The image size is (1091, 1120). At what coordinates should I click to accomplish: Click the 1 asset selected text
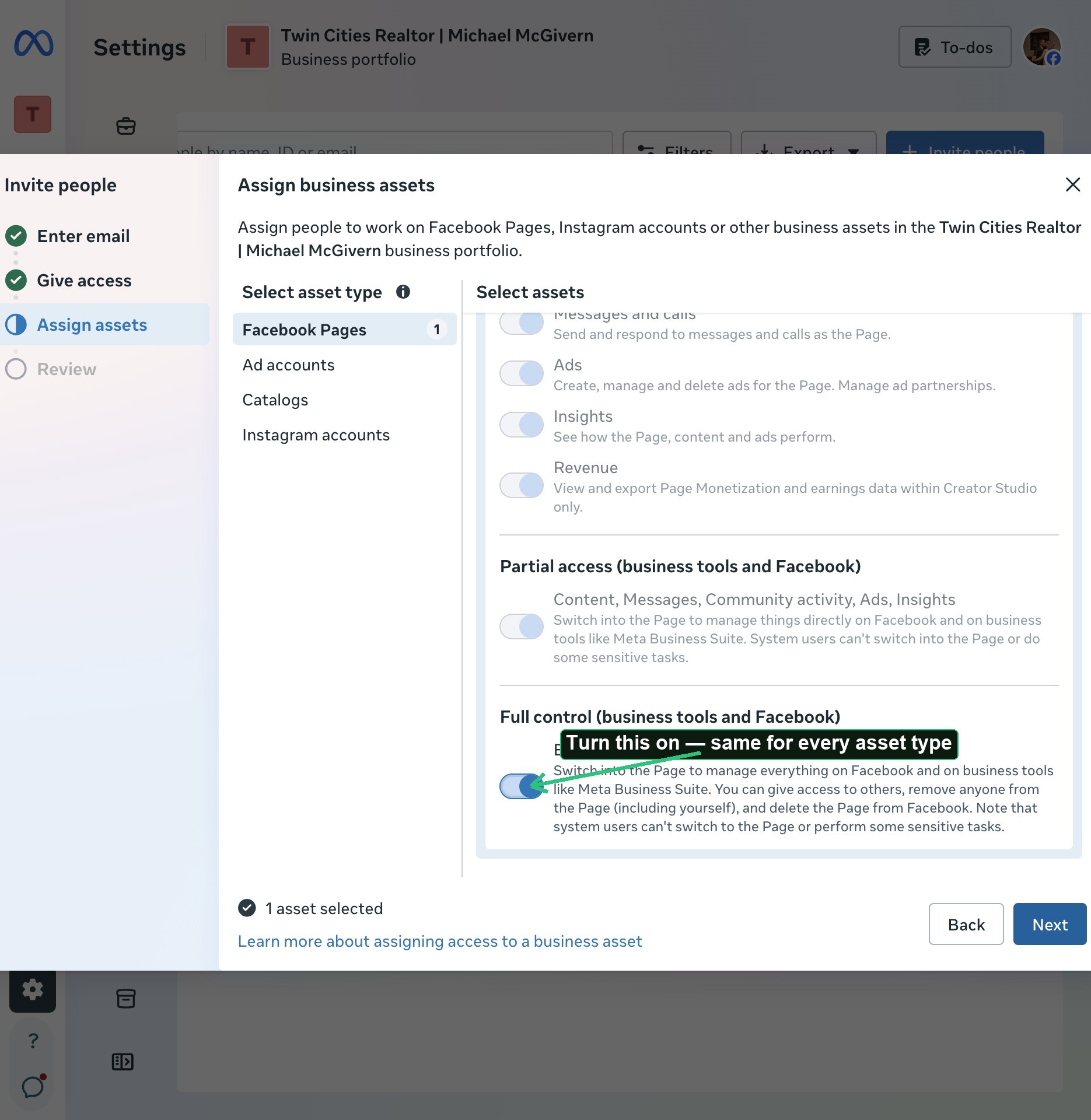324,909
